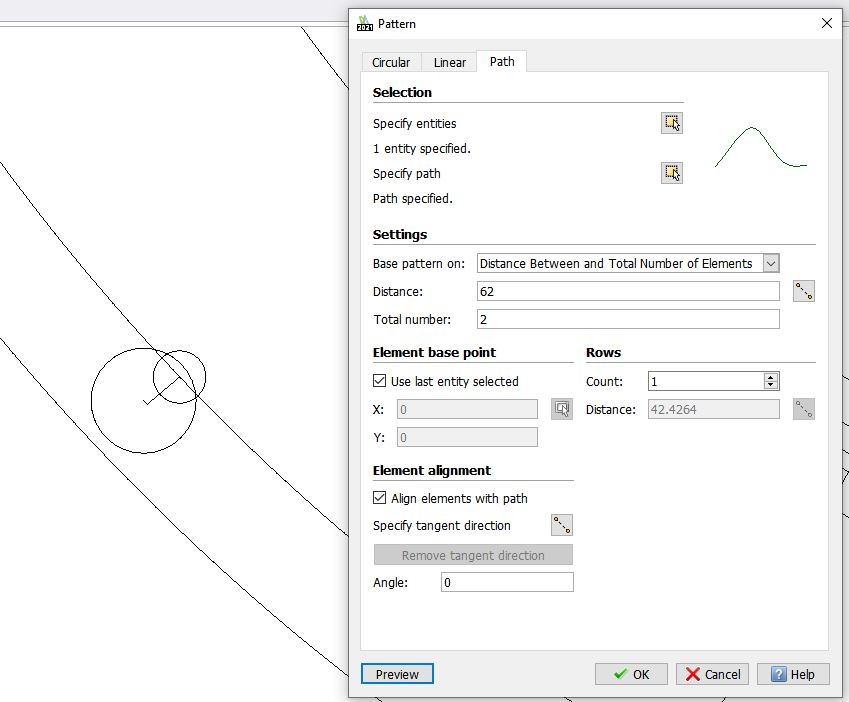
Task: Click the Specify path selection icon
Action: (671, 173)
